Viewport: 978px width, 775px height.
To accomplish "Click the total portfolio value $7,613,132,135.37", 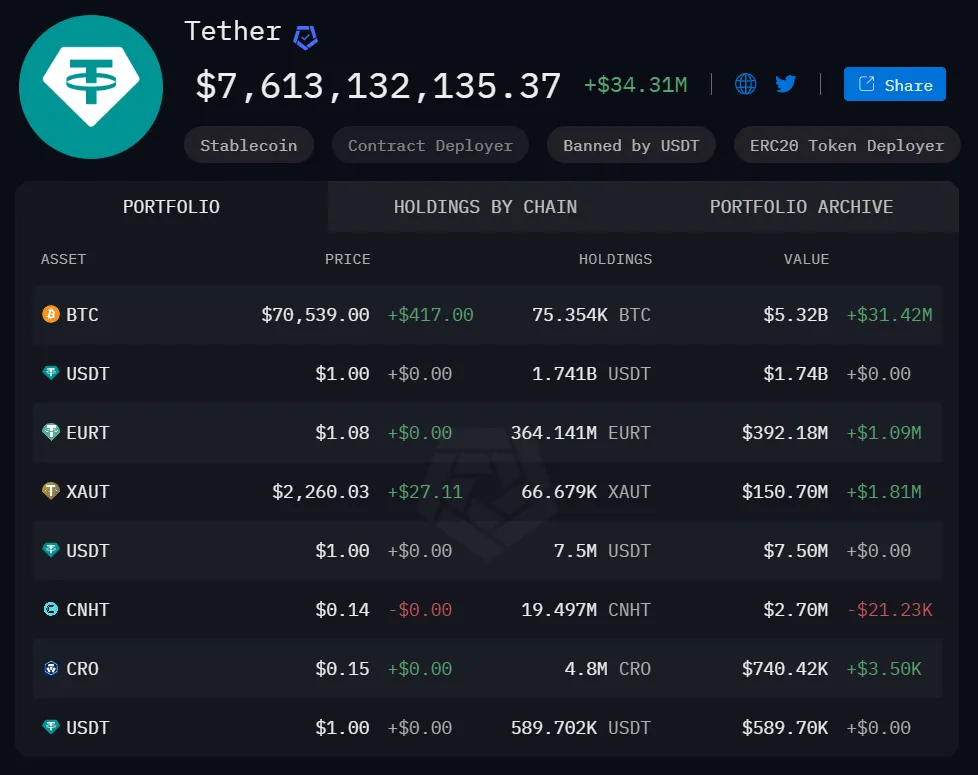I will coord(378,86).
